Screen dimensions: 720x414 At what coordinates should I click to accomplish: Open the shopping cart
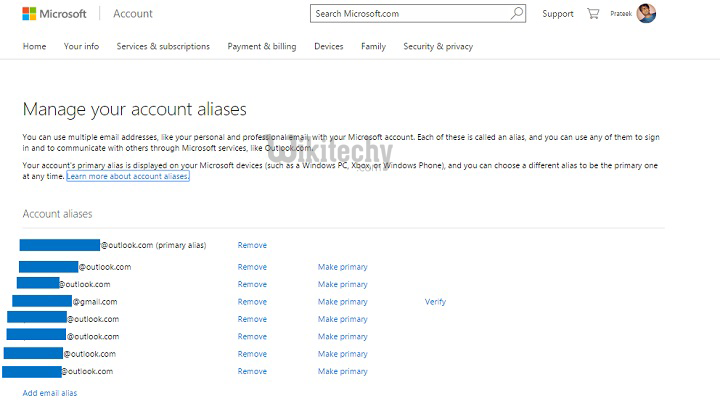tap(592, 14)
